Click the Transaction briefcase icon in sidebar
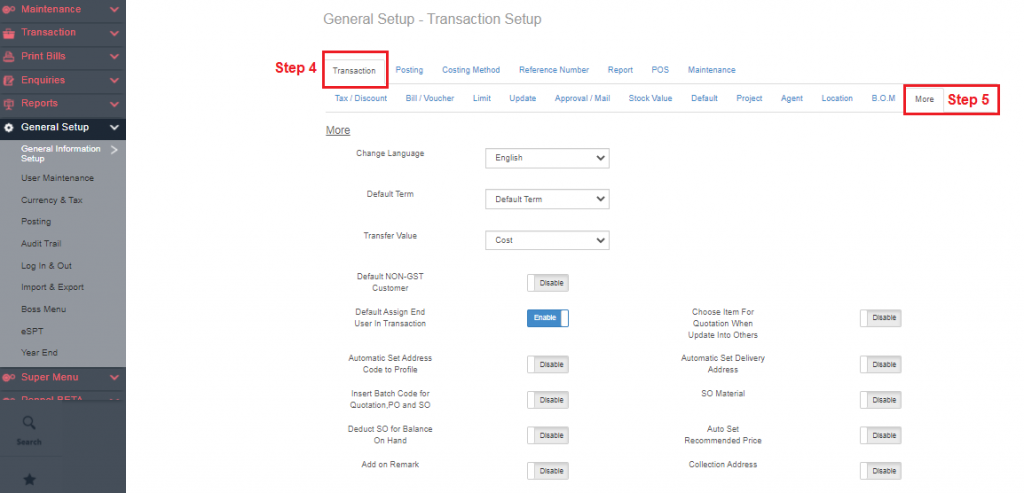 point(9,33)
